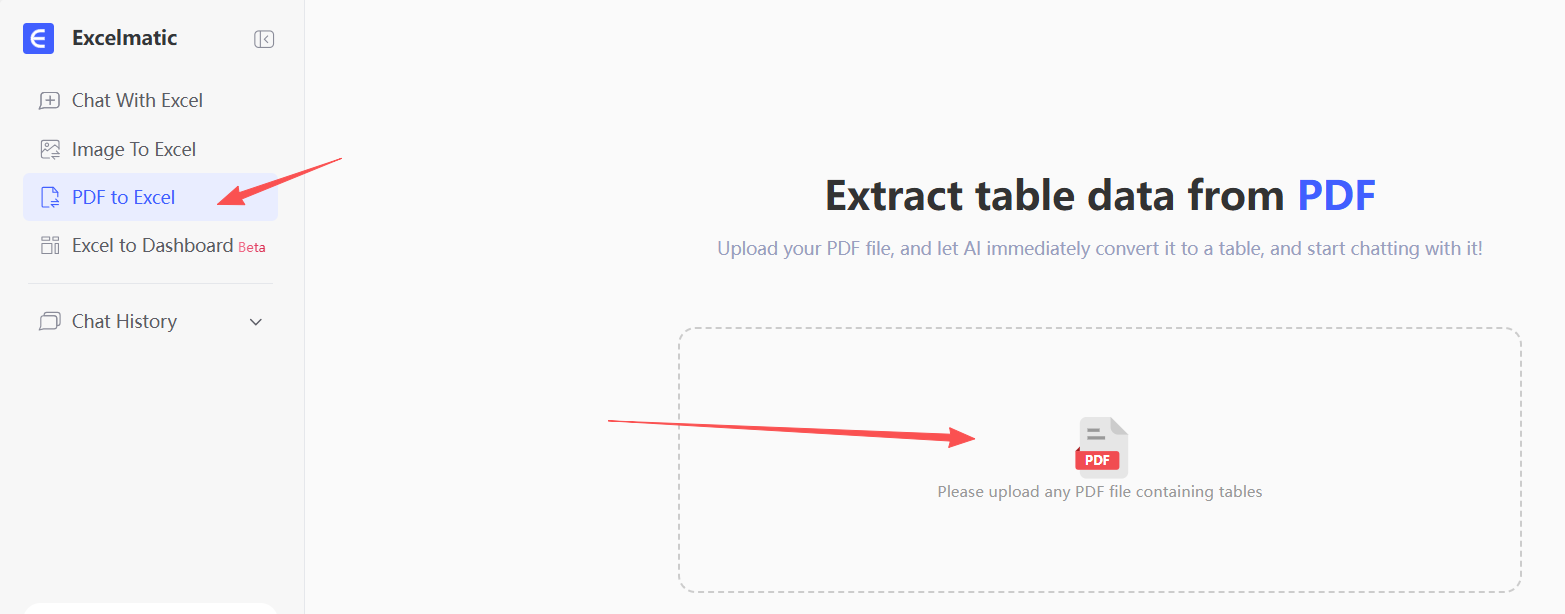Click the PDF to Excel file icon
1565x614 pixels.
(x=49, y=198)
